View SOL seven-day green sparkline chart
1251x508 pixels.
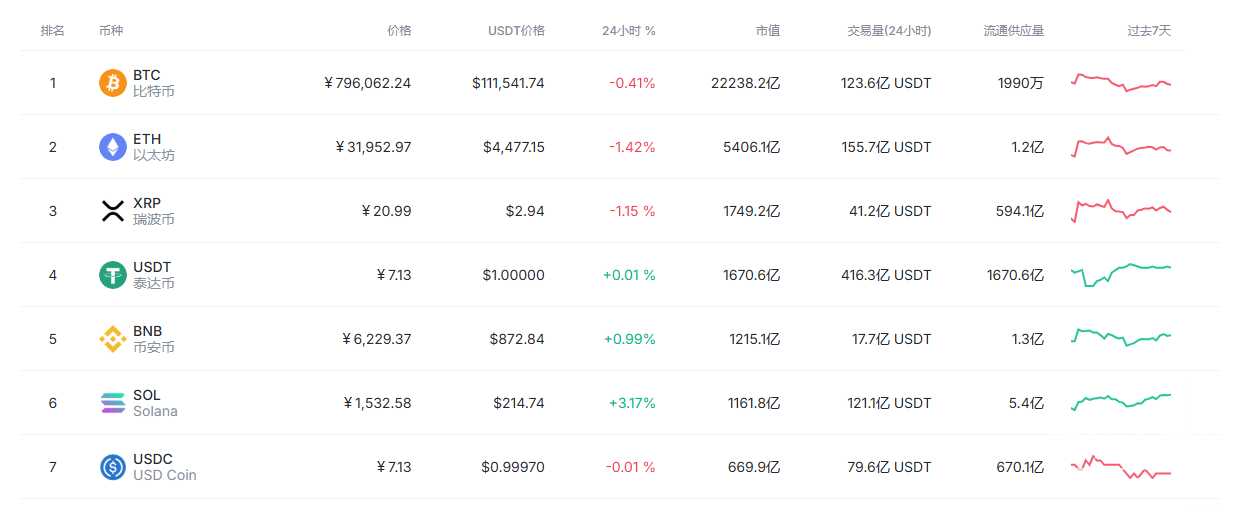[1120, 402]
